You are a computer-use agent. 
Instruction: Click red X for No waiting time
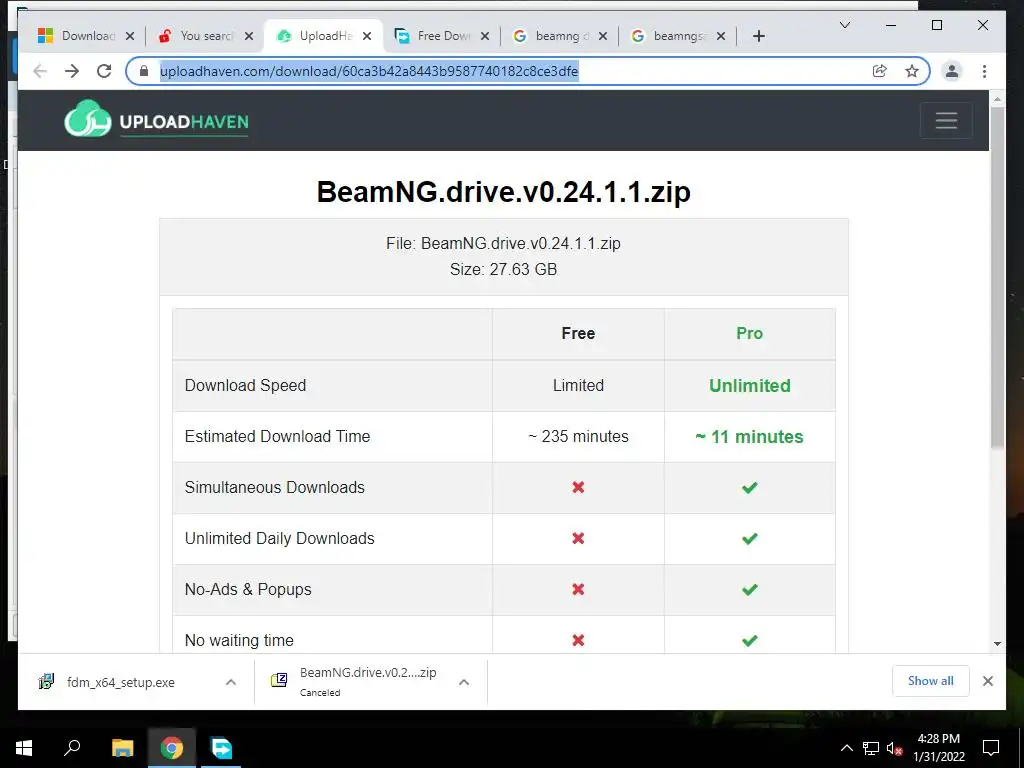pos(578,640)
